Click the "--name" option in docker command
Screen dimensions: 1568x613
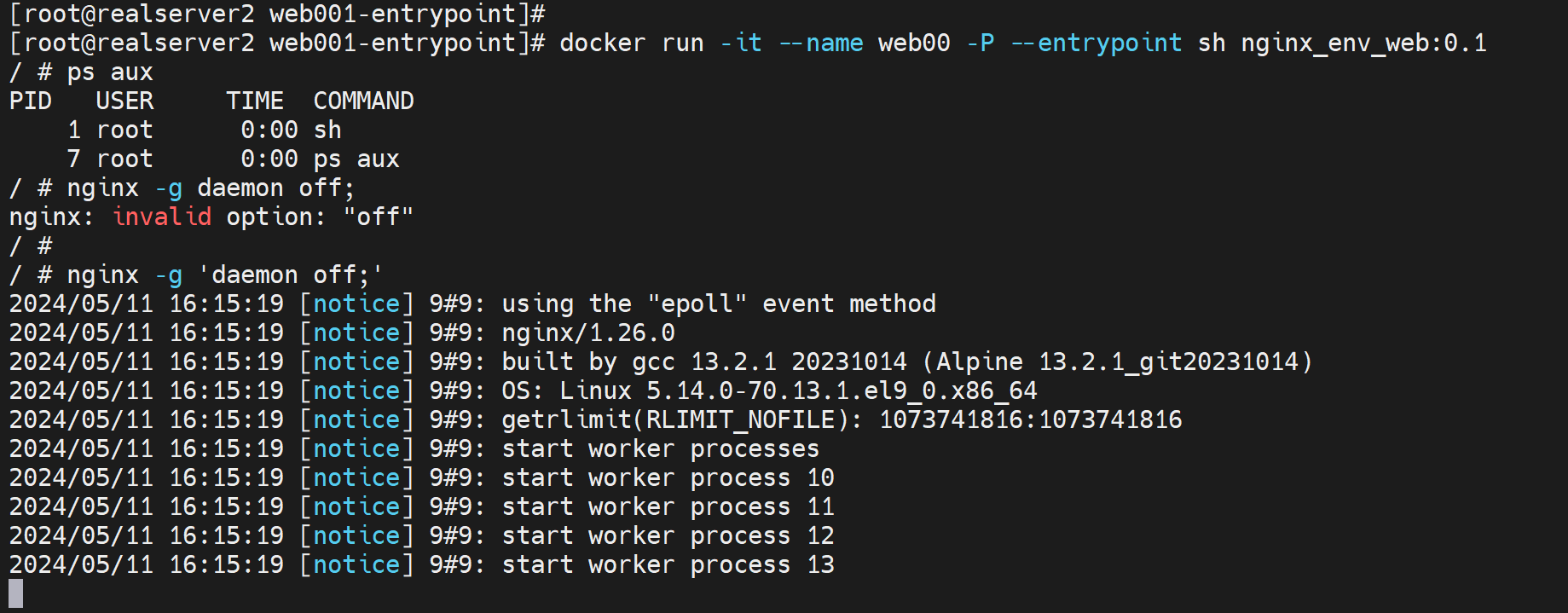pyautogui.click(x=820, y=43)
